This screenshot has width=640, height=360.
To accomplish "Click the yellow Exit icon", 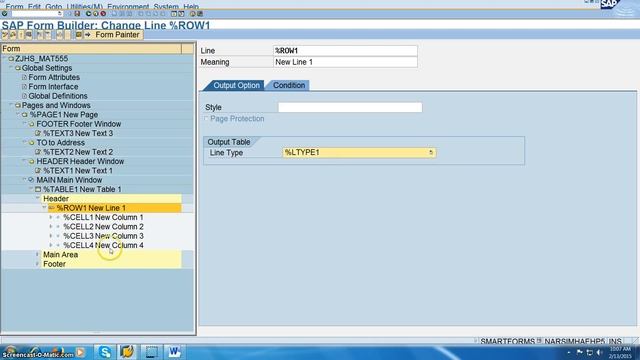I will pyautogui.click(x=96, y=13).
